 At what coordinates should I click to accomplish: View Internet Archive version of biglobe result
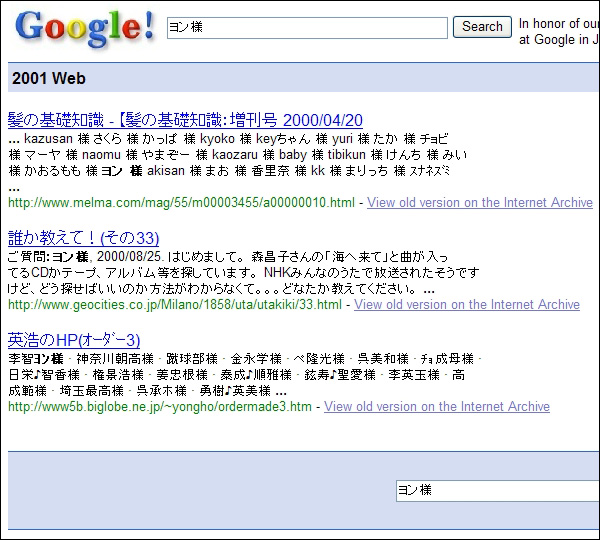click(x=437, y=407)
